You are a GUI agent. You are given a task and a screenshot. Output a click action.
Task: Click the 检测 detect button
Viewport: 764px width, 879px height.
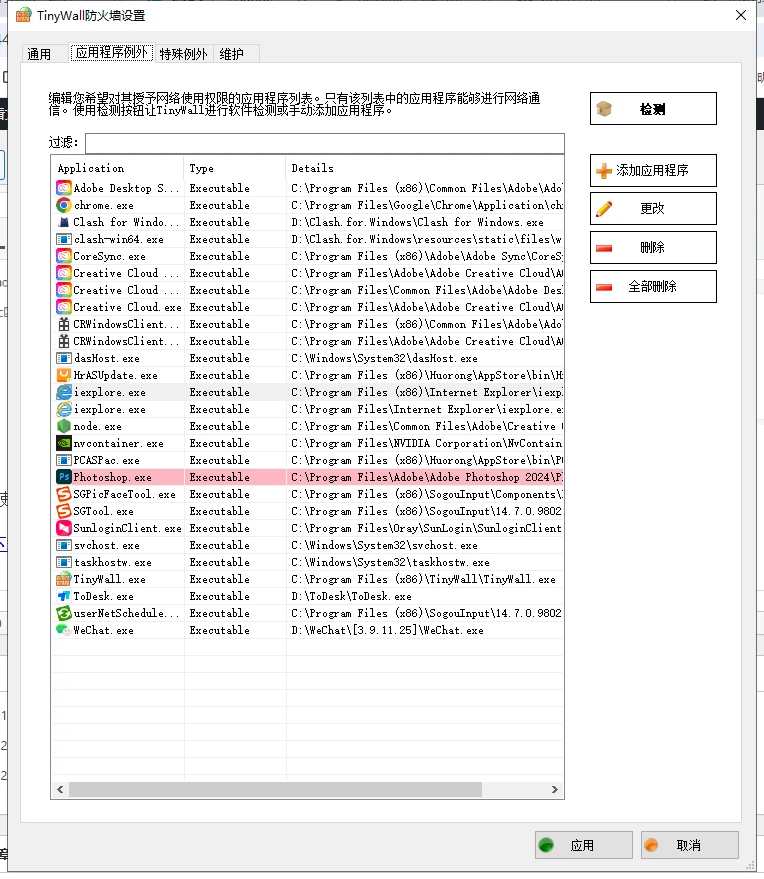click(653, 109)
